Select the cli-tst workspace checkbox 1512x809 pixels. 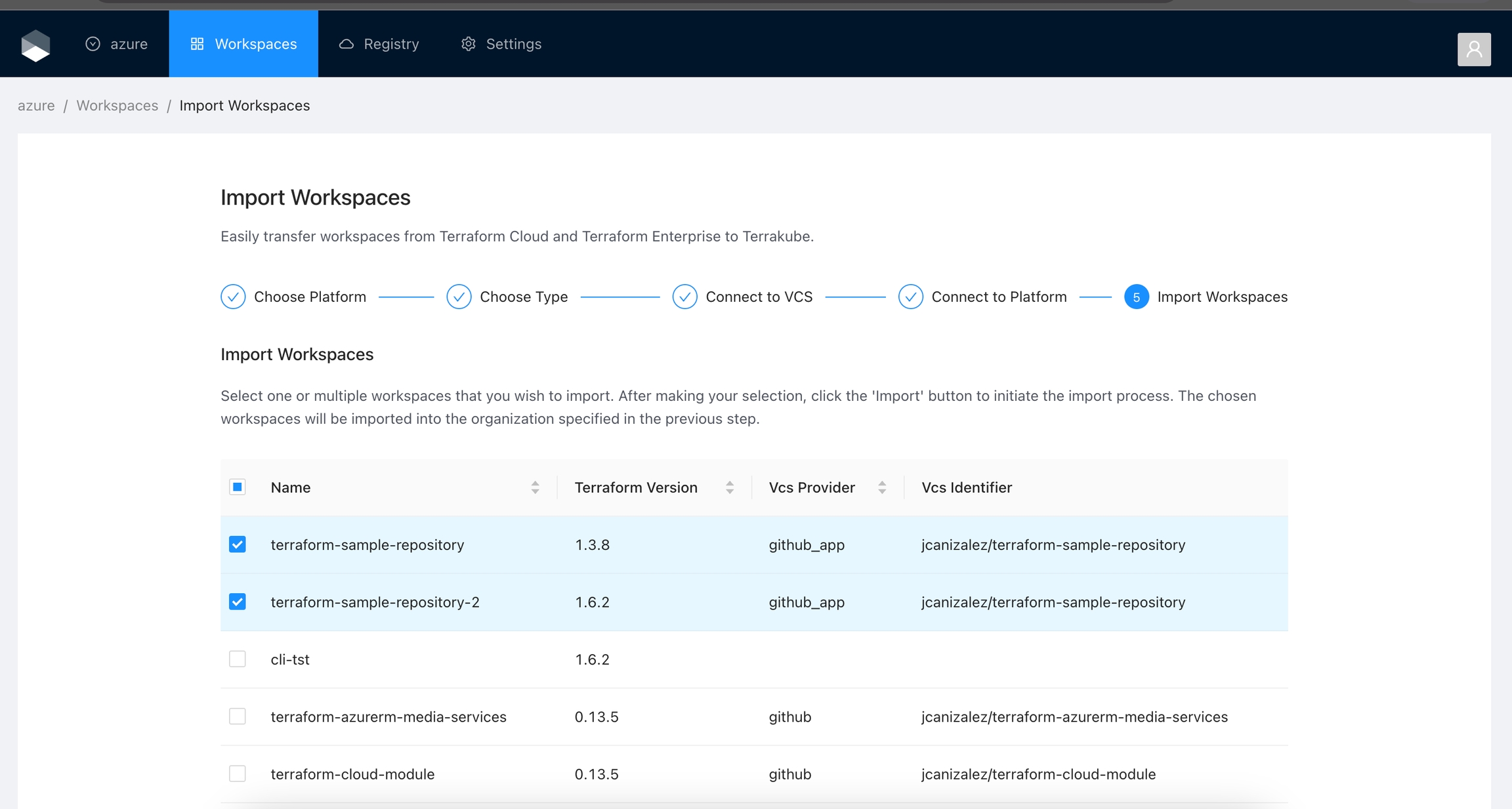pos(238,659)
